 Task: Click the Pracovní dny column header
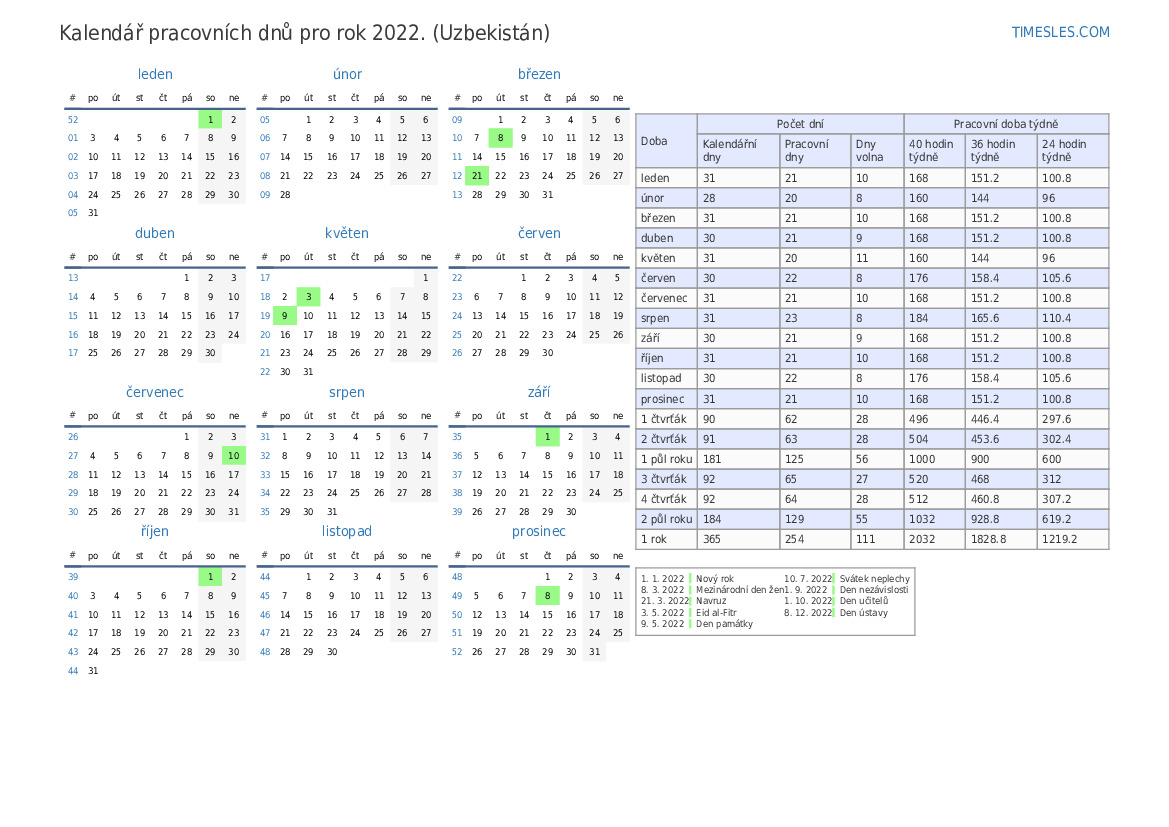click(x=814, y=150)
